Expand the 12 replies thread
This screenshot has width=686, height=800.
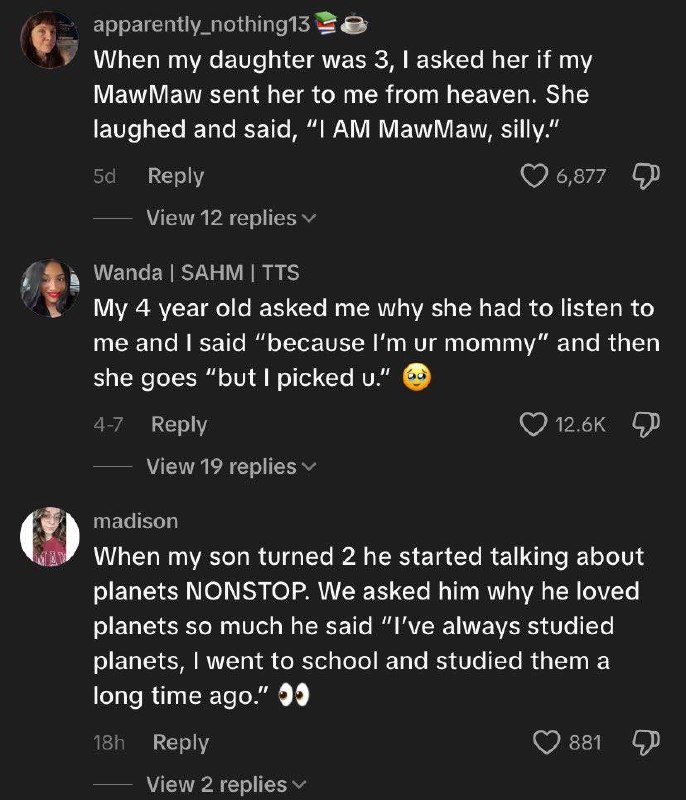(230, 218)
